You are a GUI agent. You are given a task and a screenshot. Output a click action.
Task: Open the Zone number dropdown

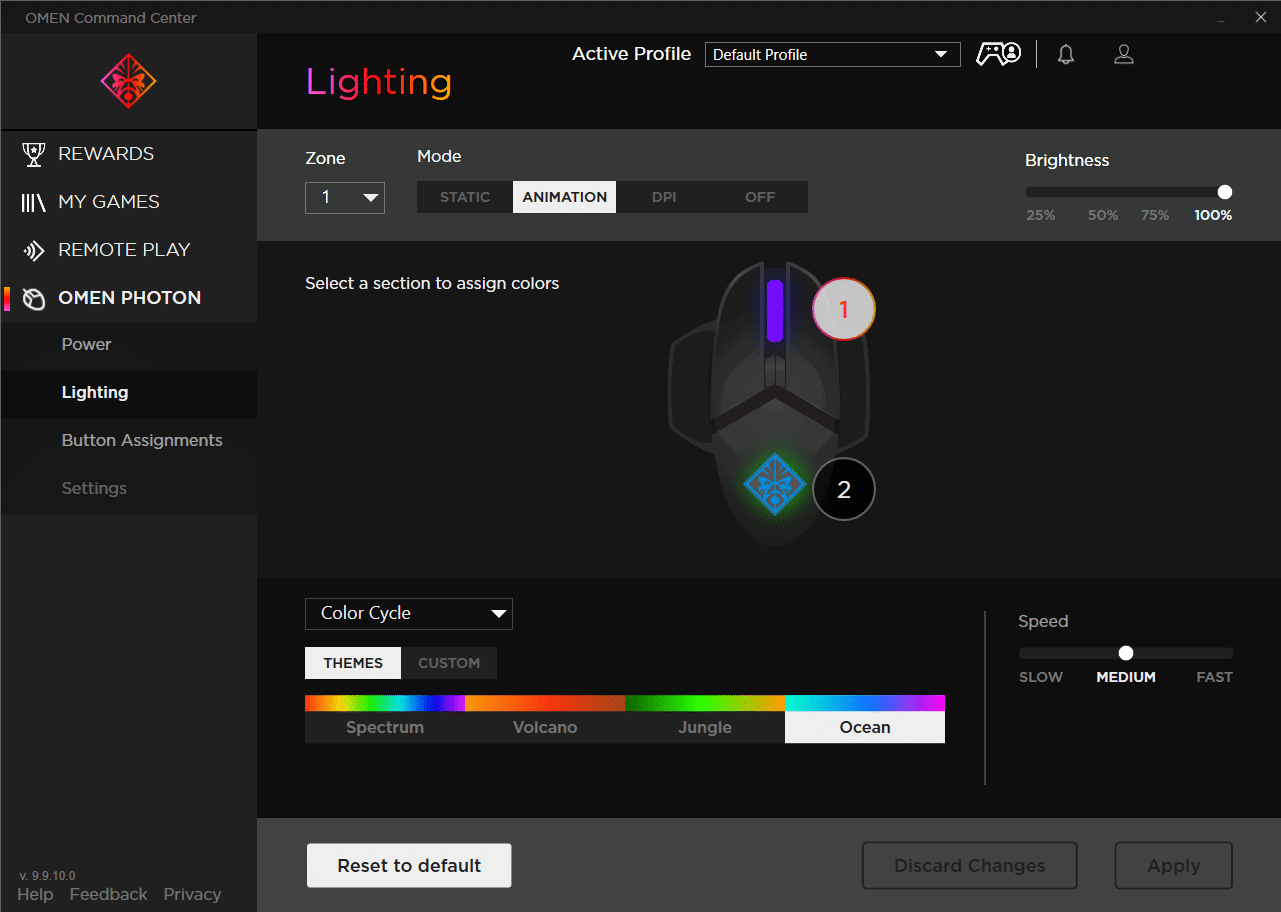tap(345, 197)
